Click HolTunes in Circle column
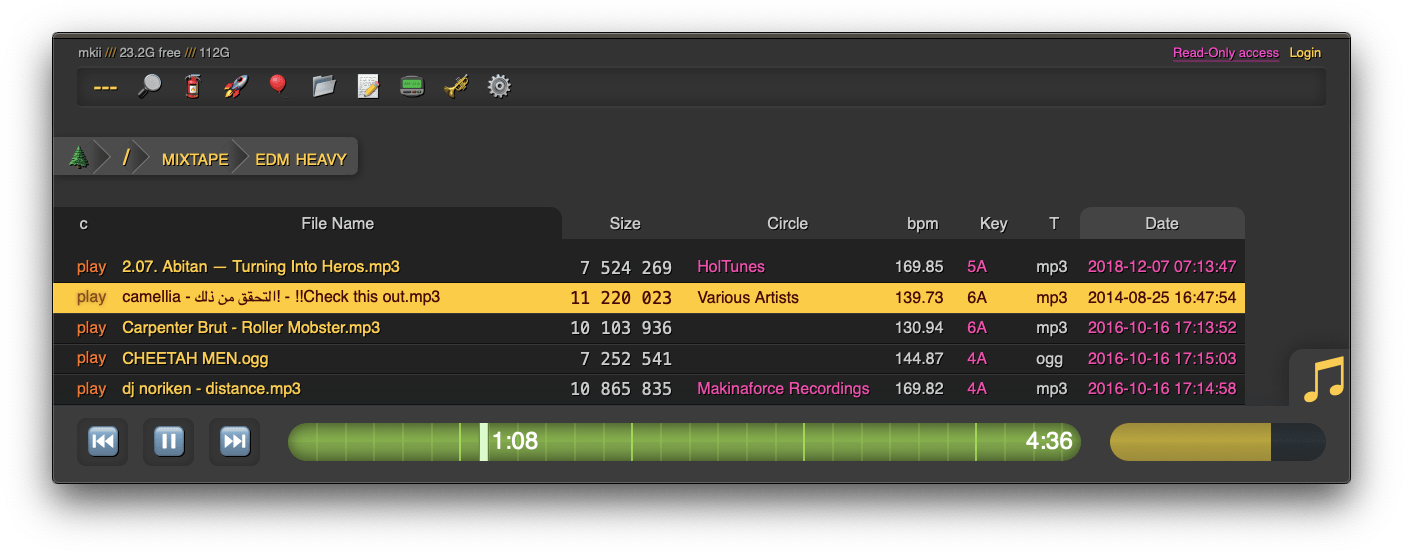1403x552 pixels. coord(731,267)
